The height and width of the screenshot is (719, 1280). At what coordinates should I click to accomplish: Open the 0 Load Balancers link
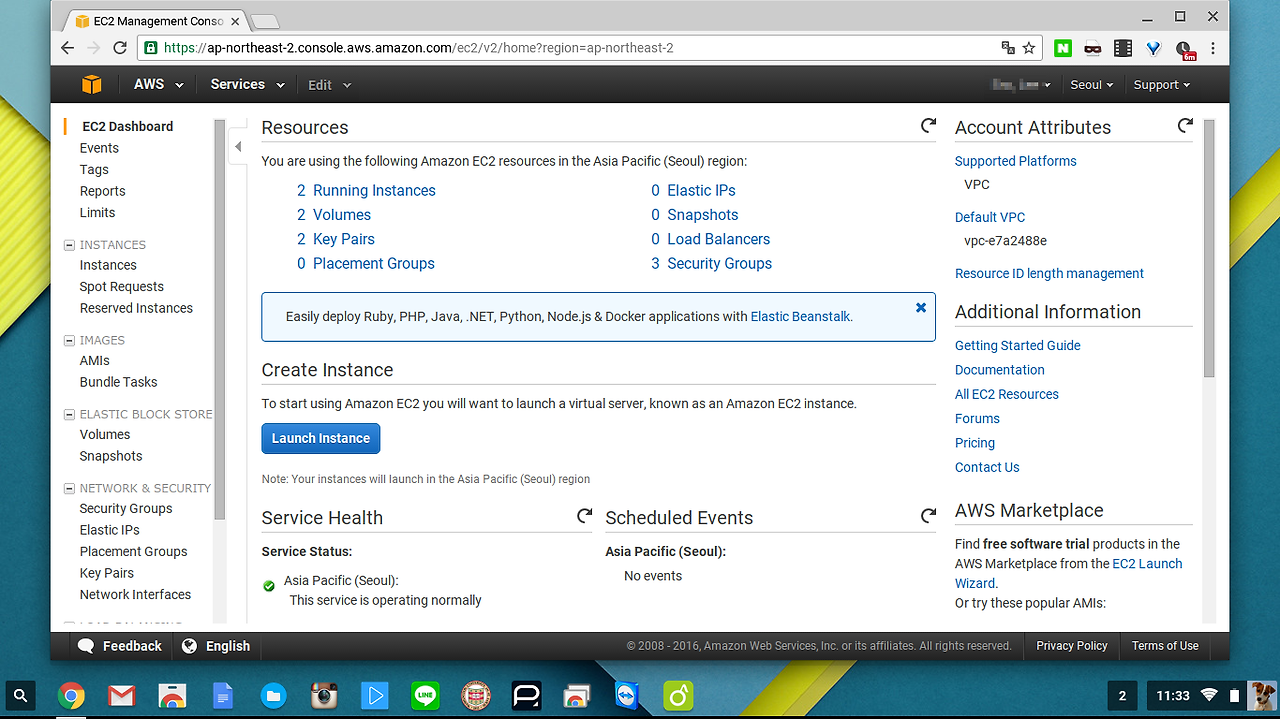[x=710, y=240]
